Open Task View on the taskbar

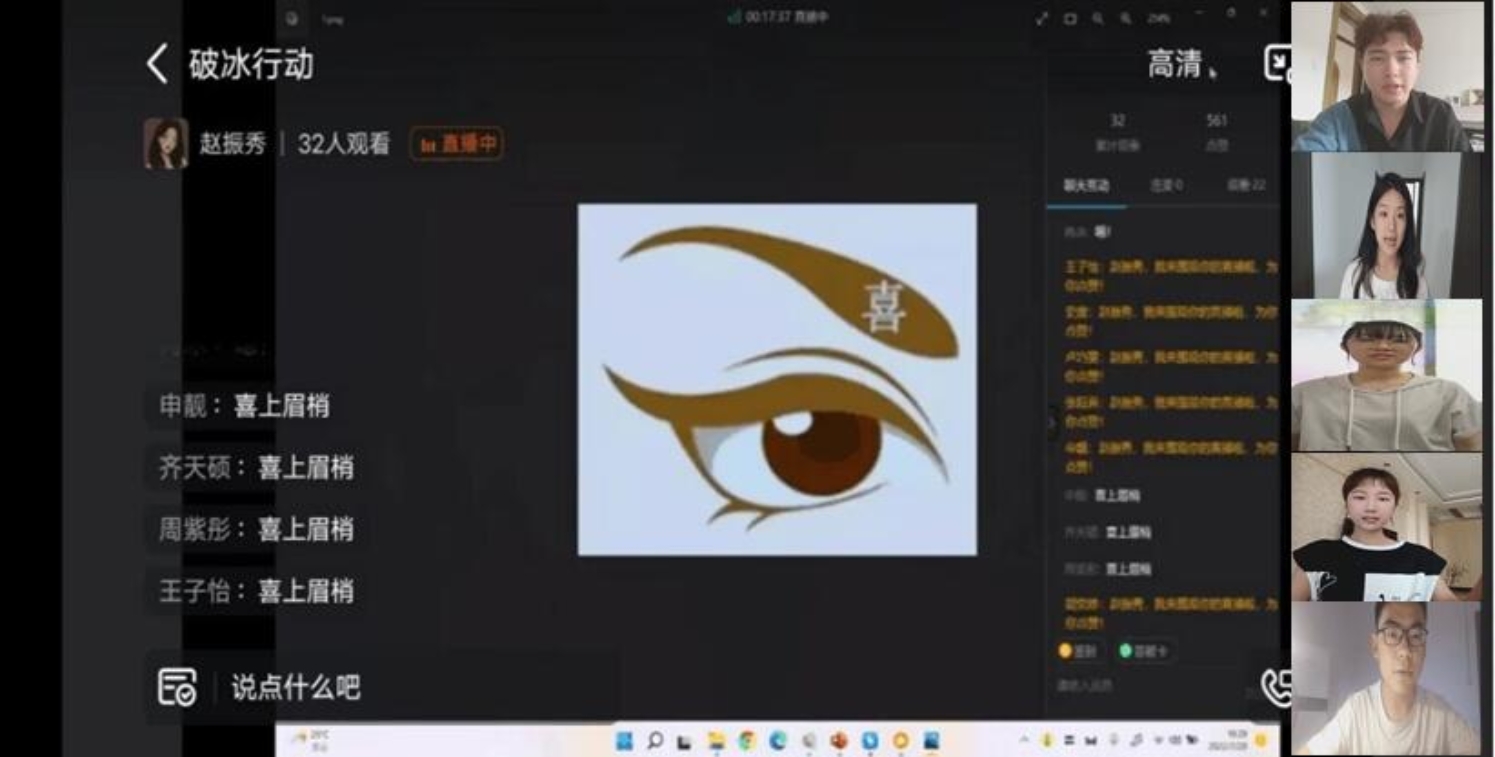[x=685, y=741]
